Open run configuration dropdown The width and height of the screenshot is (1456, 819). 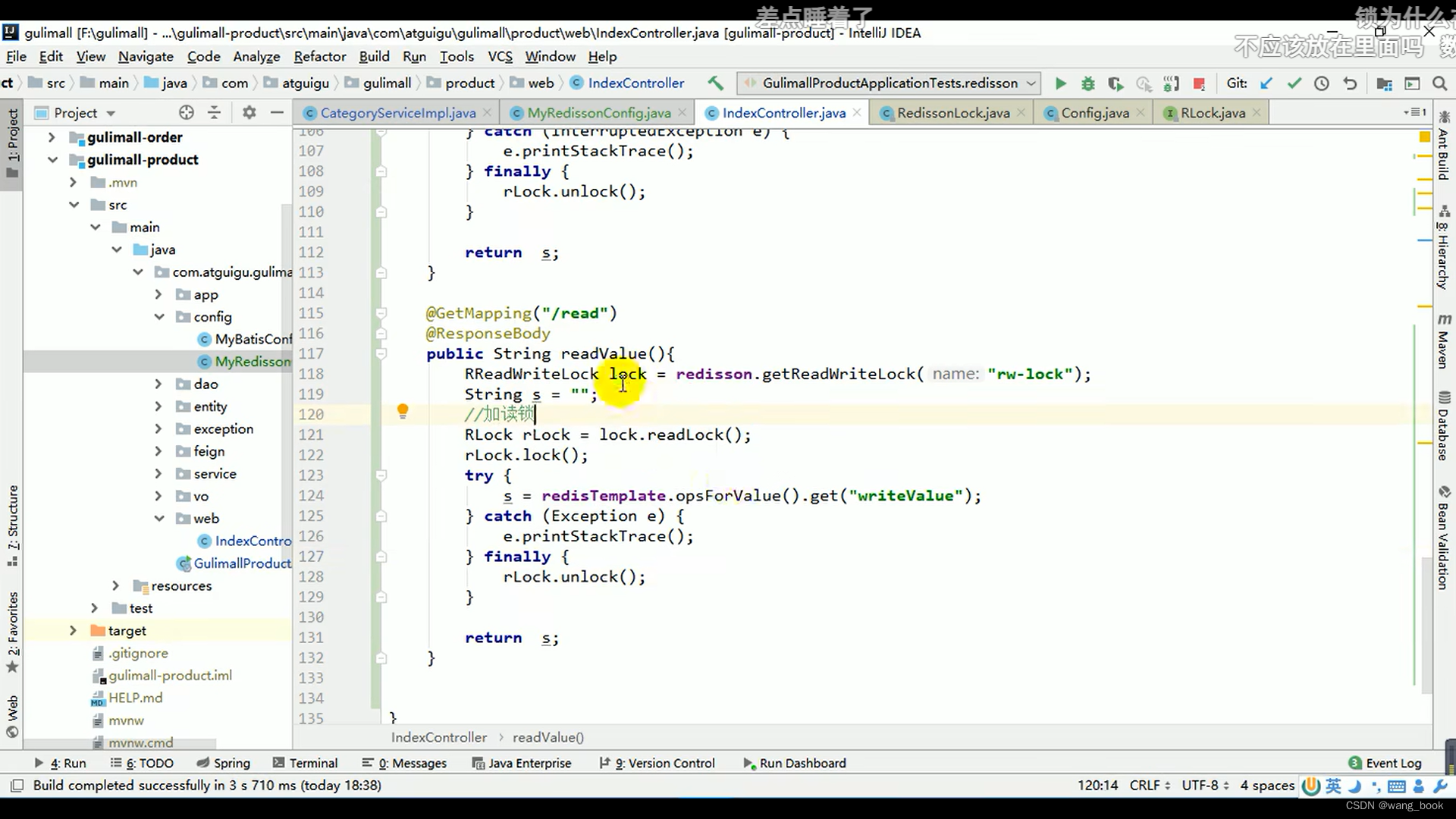click(889, 83)
